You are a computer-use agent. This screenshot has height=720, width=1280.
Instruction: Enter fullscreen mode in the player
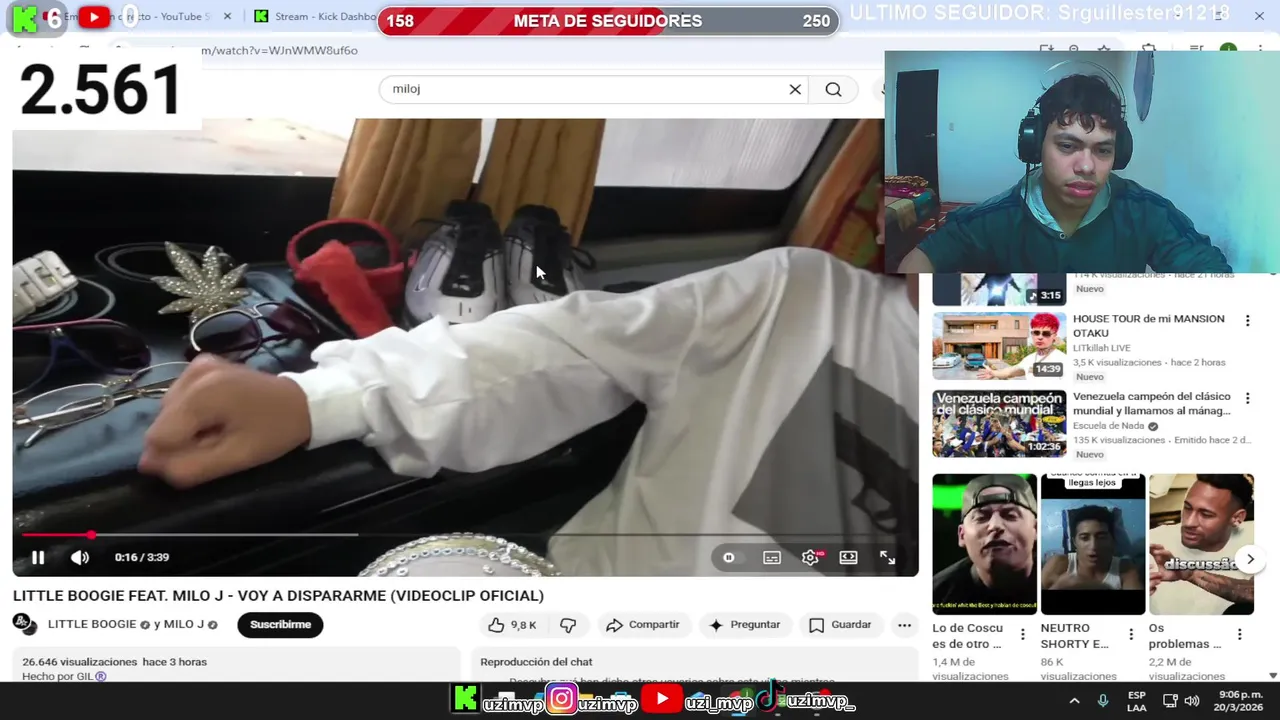click(887, 558)
